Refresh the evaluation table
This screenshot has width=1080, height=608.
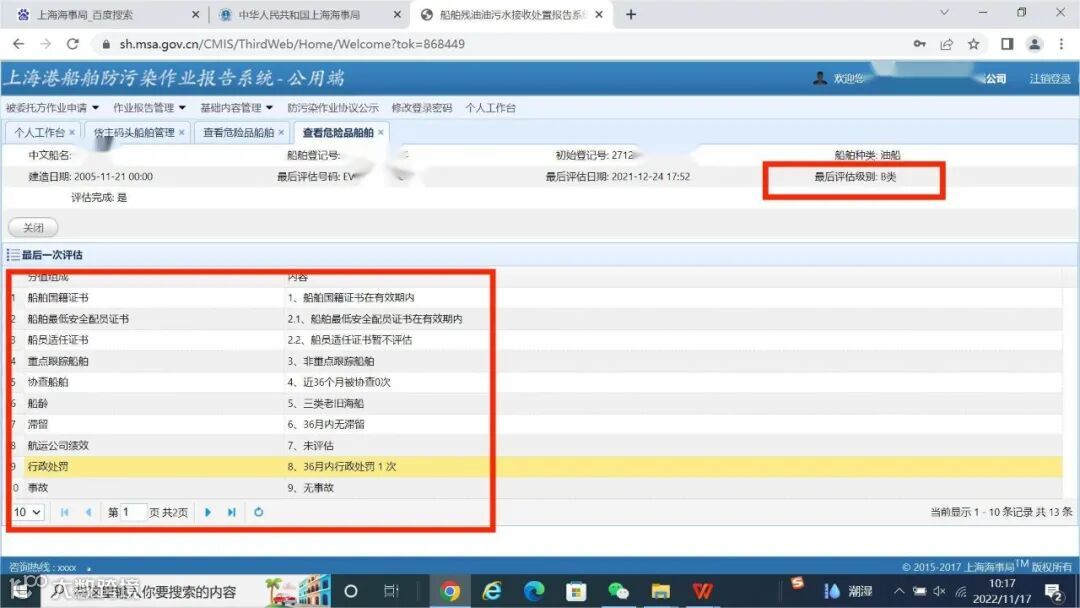coord(258,512)
